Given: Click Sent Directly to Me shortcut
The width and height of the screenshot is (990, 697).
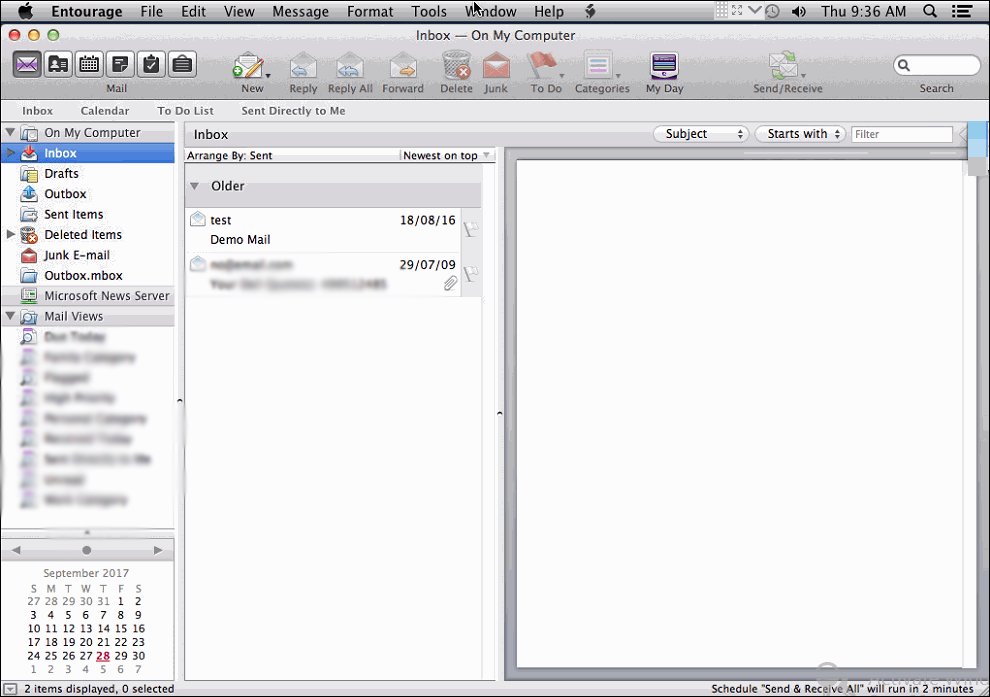Looking at the screenshot, I should click(x=293, y=111).
